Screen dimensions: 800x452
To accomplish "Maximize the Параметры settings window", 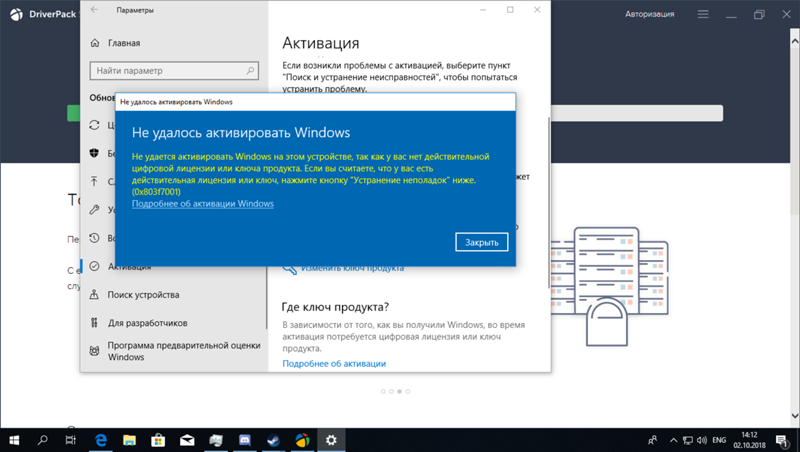I will click(510, 10).
